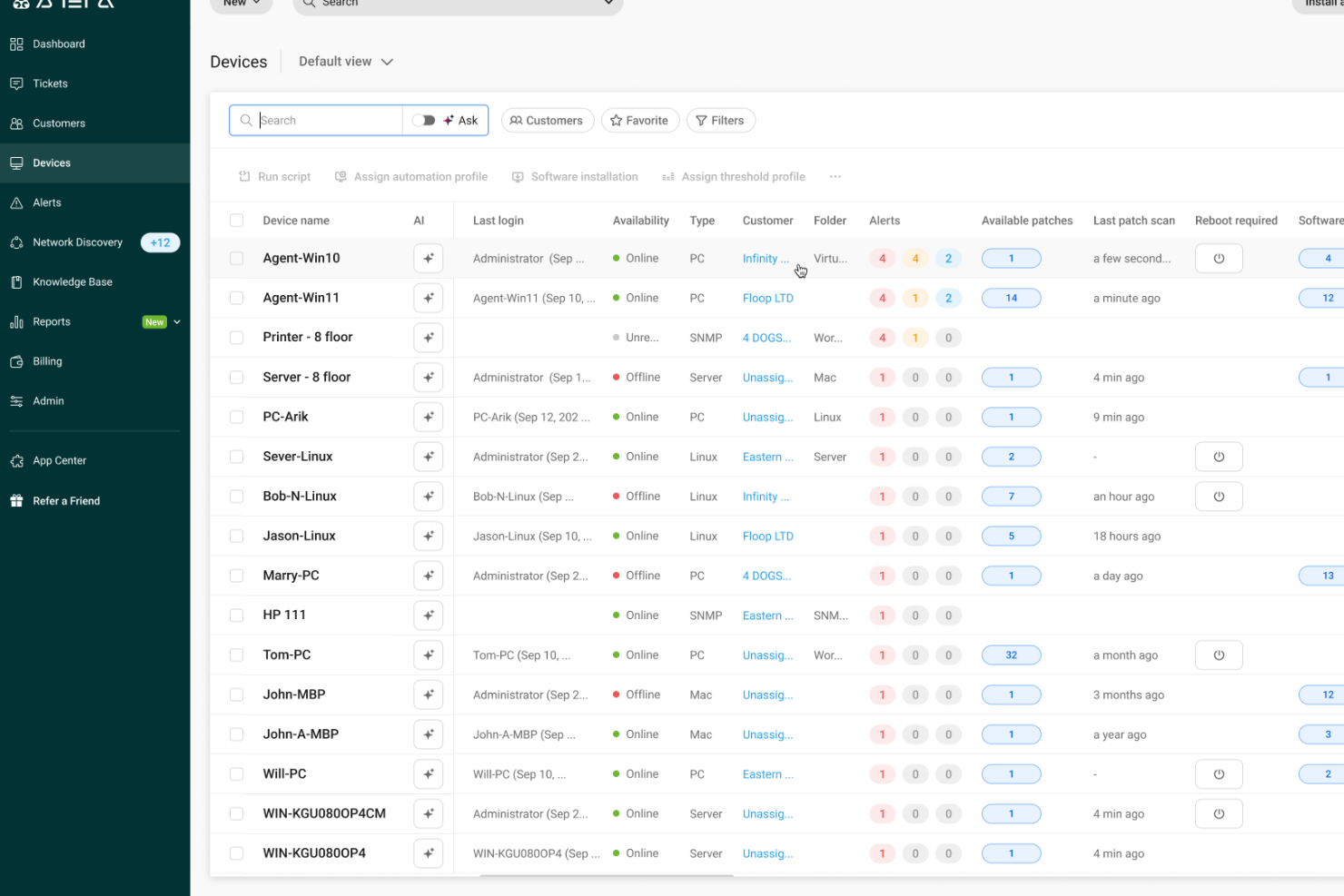The width and height of the screenshot is (1344, 896).
Task: Click the reboot power icon for Tom-PC
Action: 1219,655
